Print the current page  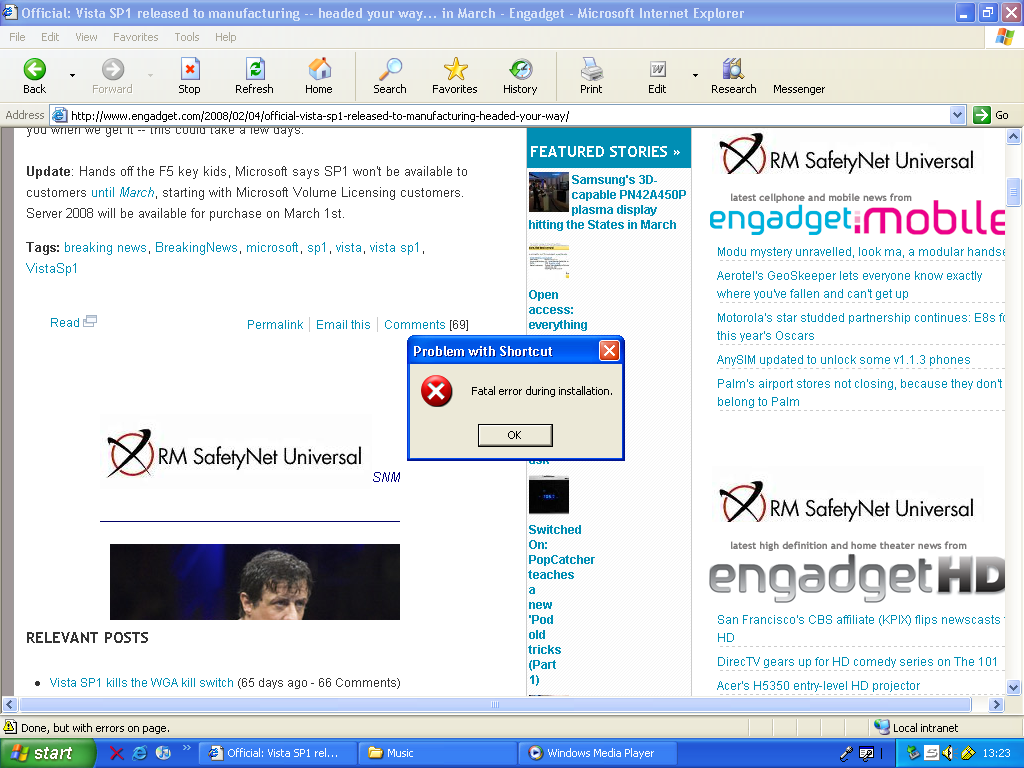click(591, 76)
